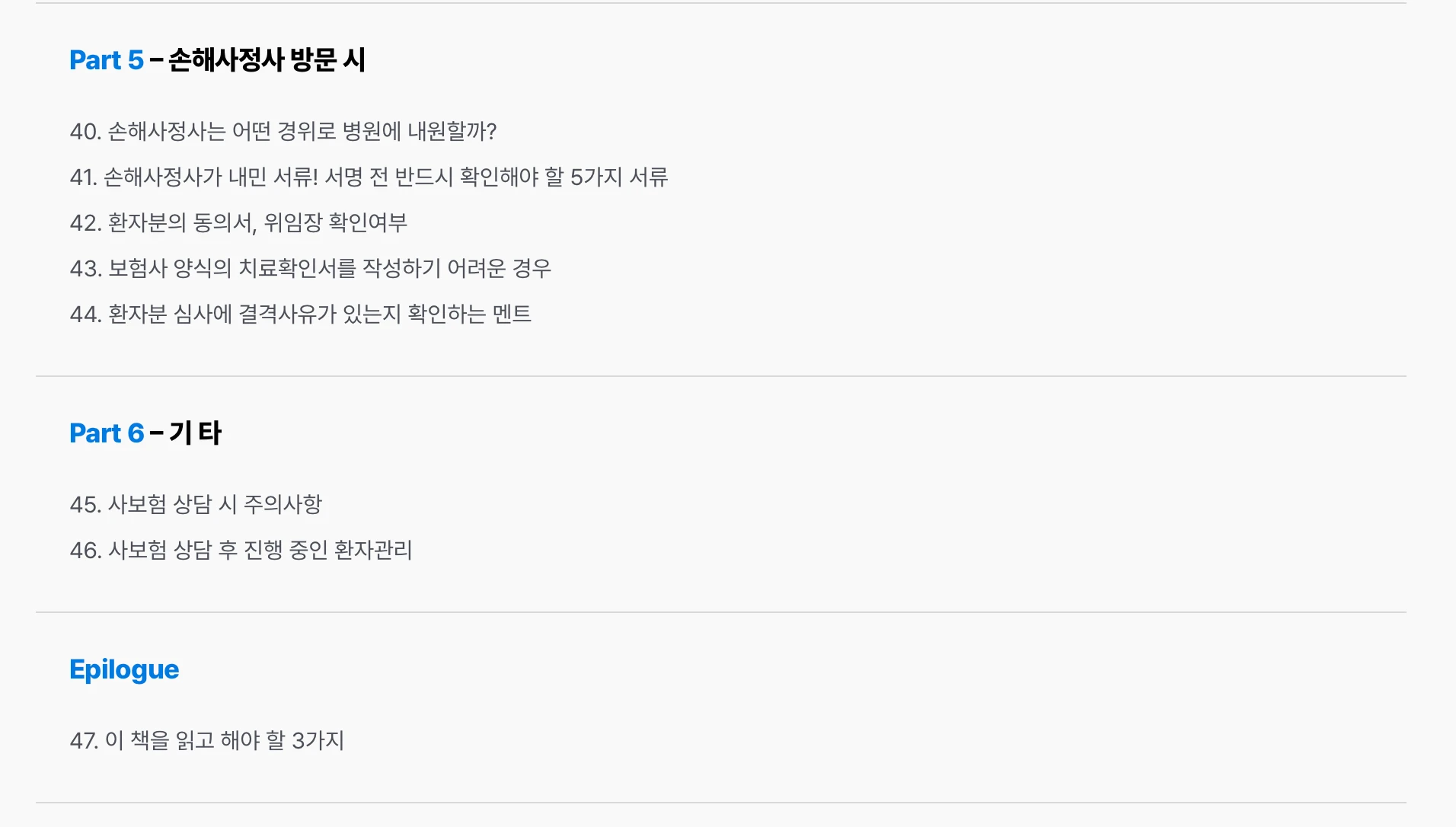This screenshot has width=1456, height=827.
Task: Click the divider line above Epilogue
Action: click(721, 612)
